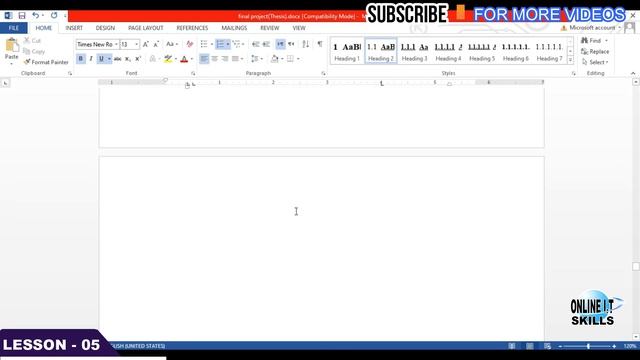The image size is (640, 360).
Task: Open the font size dropdown
Action: tap(136, 44)
